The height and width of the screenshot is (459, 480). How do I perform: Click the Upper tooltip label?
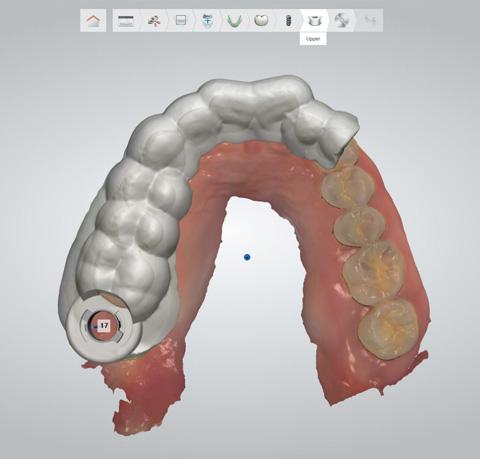[313, 39]
